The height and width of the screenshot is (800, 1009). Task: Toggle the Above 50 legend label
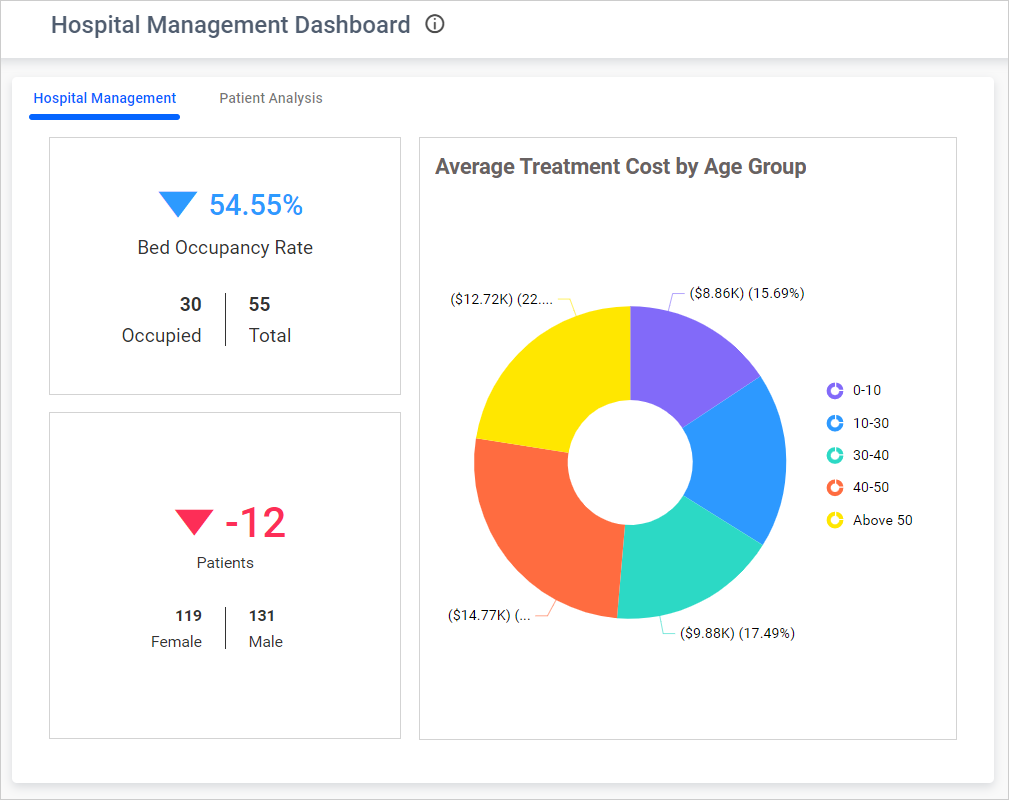(882, 520)
